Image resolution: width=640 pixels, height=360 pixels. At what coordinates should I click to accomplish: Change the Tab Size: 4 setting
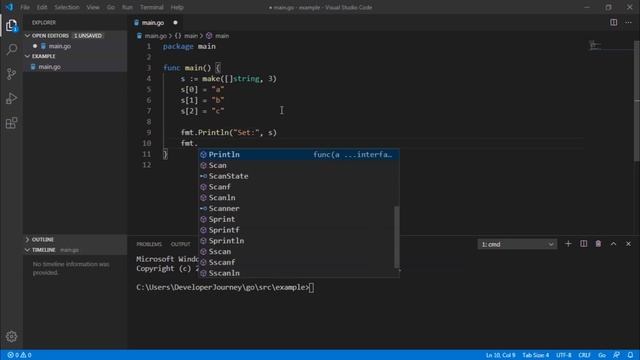point(536,355)
